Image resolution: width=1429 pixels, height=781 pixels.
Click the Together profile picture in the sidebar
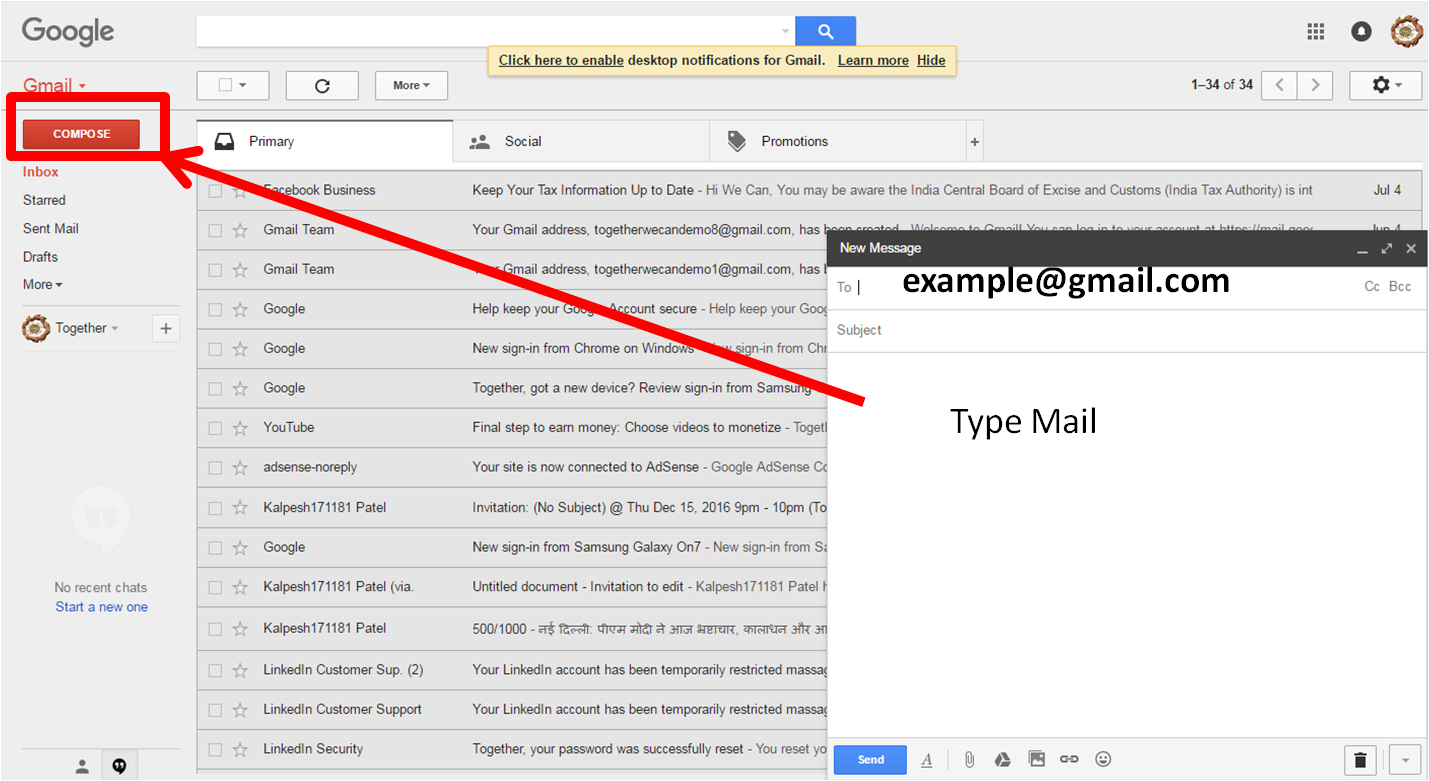point(36,328)
